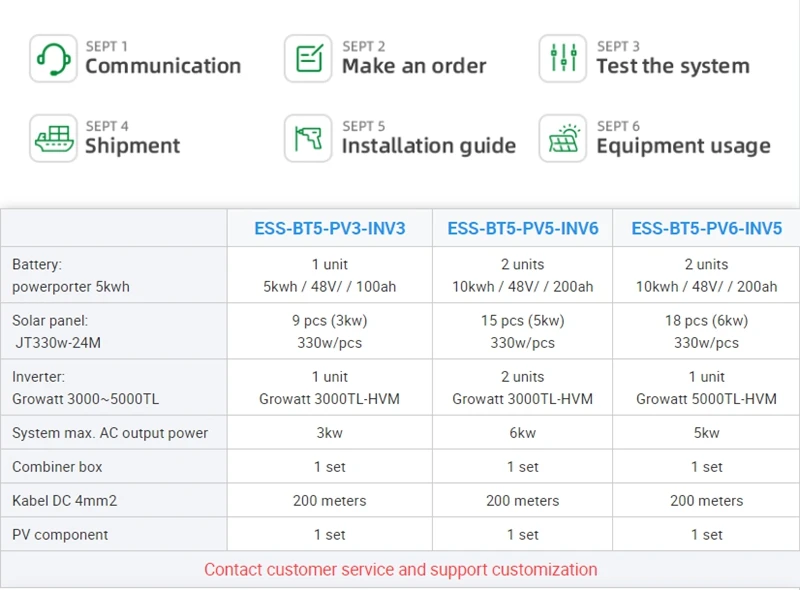Select the Test the system heading
The height and width of the screenshot is (590, 800).
pos(673,66)
